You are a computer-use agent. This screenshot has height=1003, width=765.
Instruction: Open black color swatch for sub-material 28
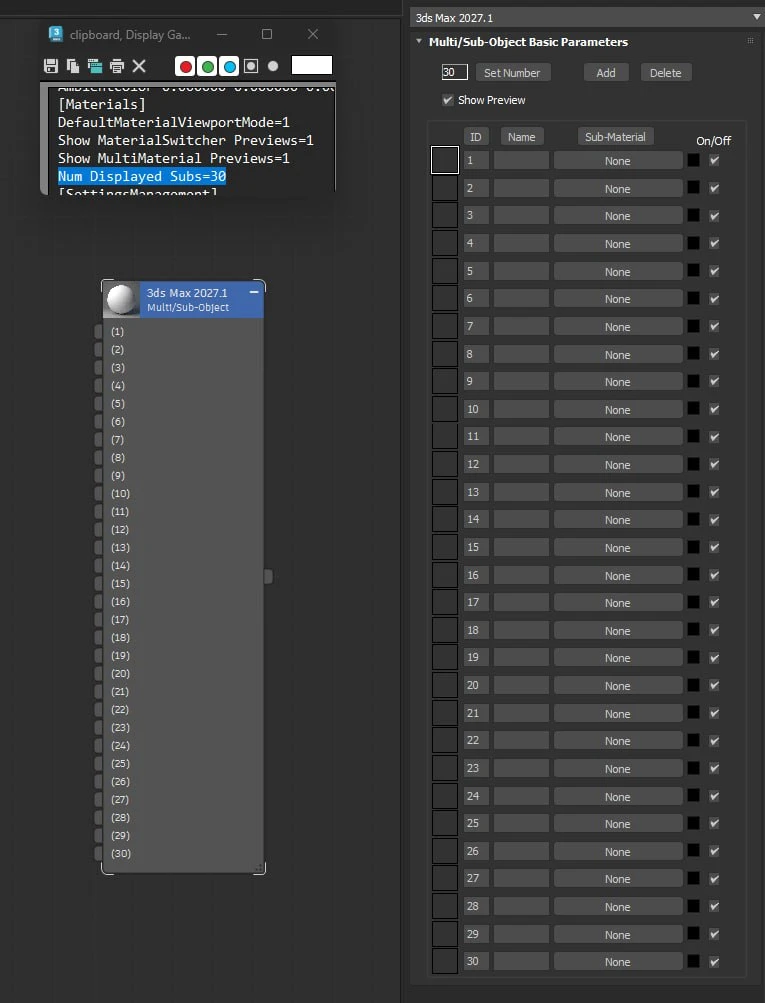(693, 906)
